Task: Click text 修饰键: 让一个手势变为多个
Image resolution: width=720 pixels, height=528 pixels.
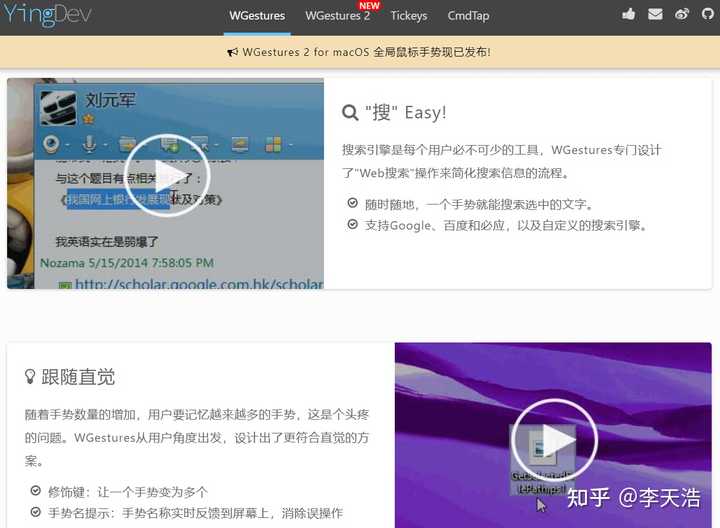Action: (x=128, y=492)
